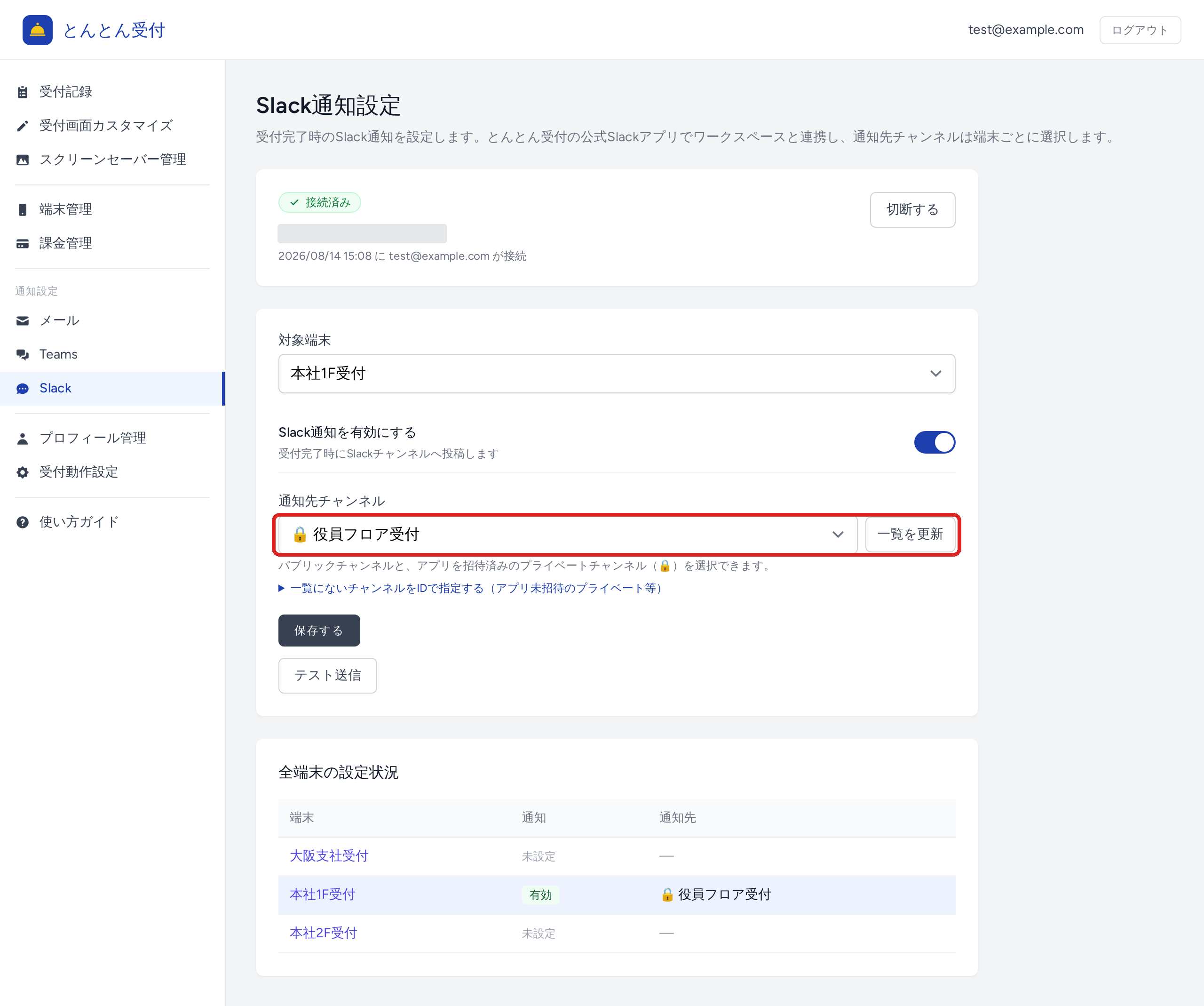Click the 使い方ガイド question mark icon

click(23, 522)
